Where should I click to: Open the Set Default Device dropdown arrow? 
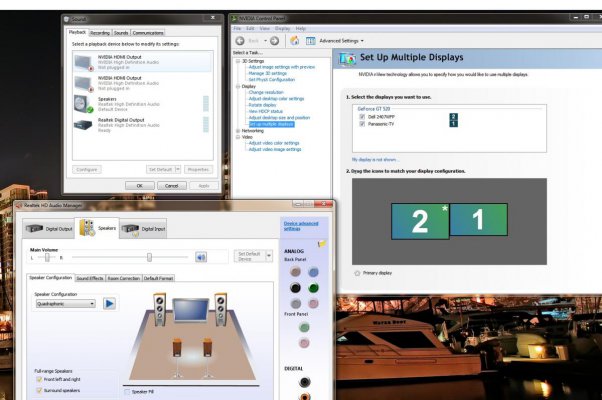269,256
